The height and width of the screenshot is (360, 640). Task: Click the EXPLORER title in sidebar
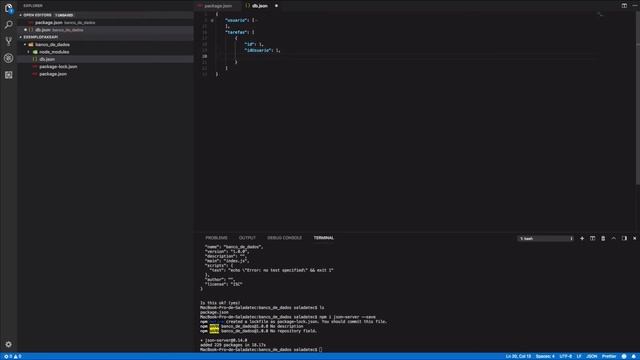click(33, 6)
